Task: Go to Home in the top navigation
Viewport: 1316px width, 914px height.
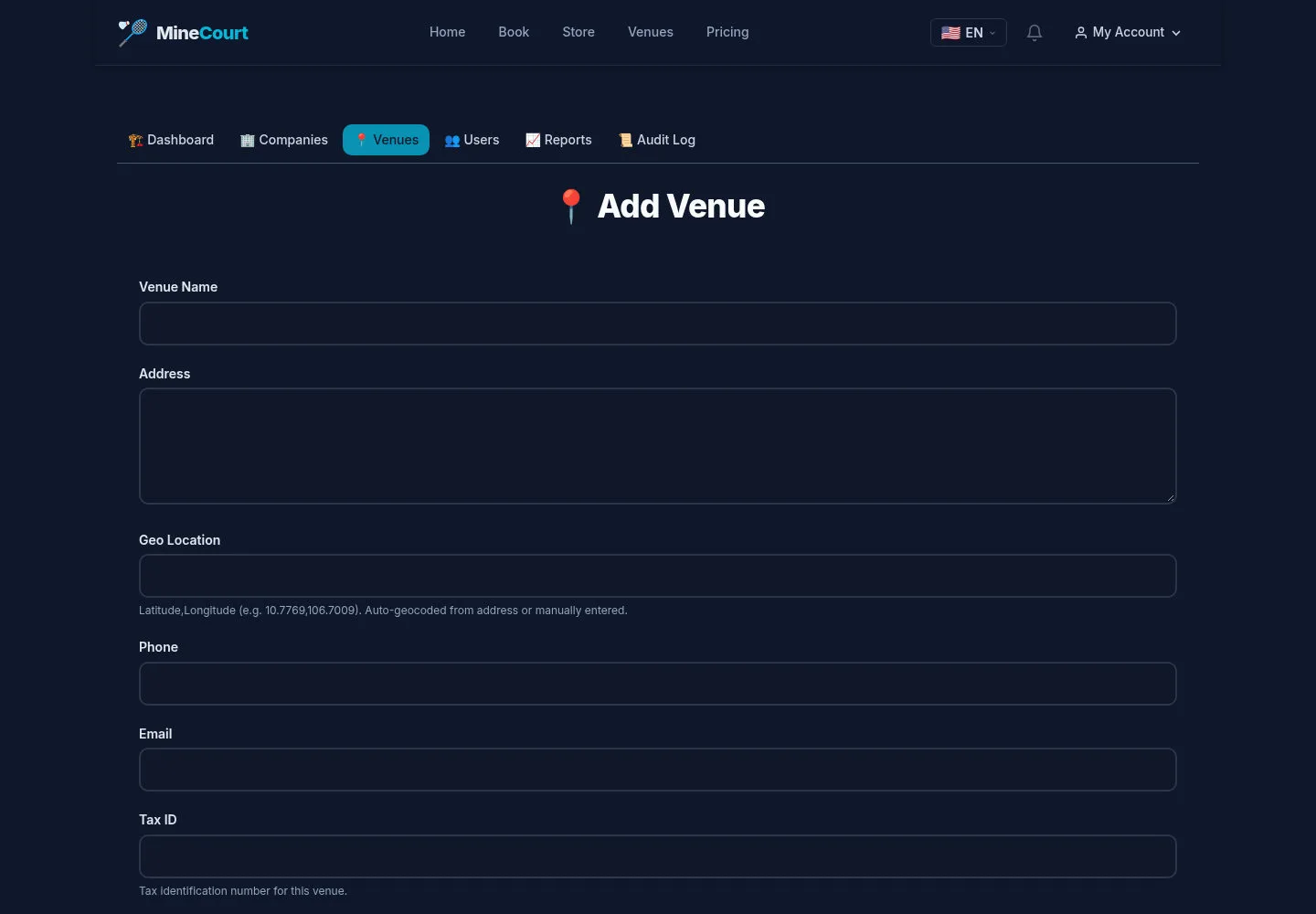Action: click(x=448, y=32)
